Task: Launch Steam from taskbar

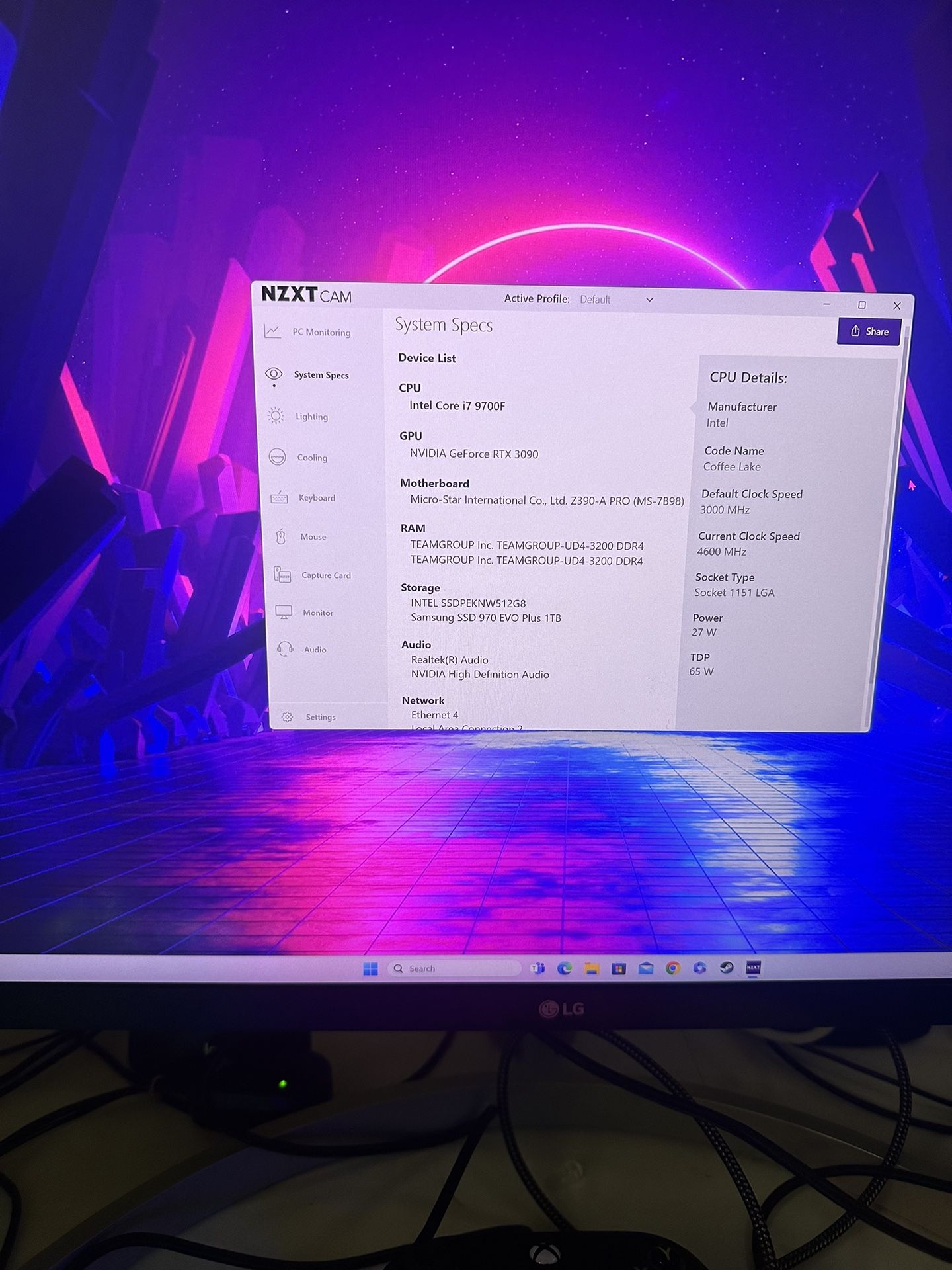Action: [727, 968]
